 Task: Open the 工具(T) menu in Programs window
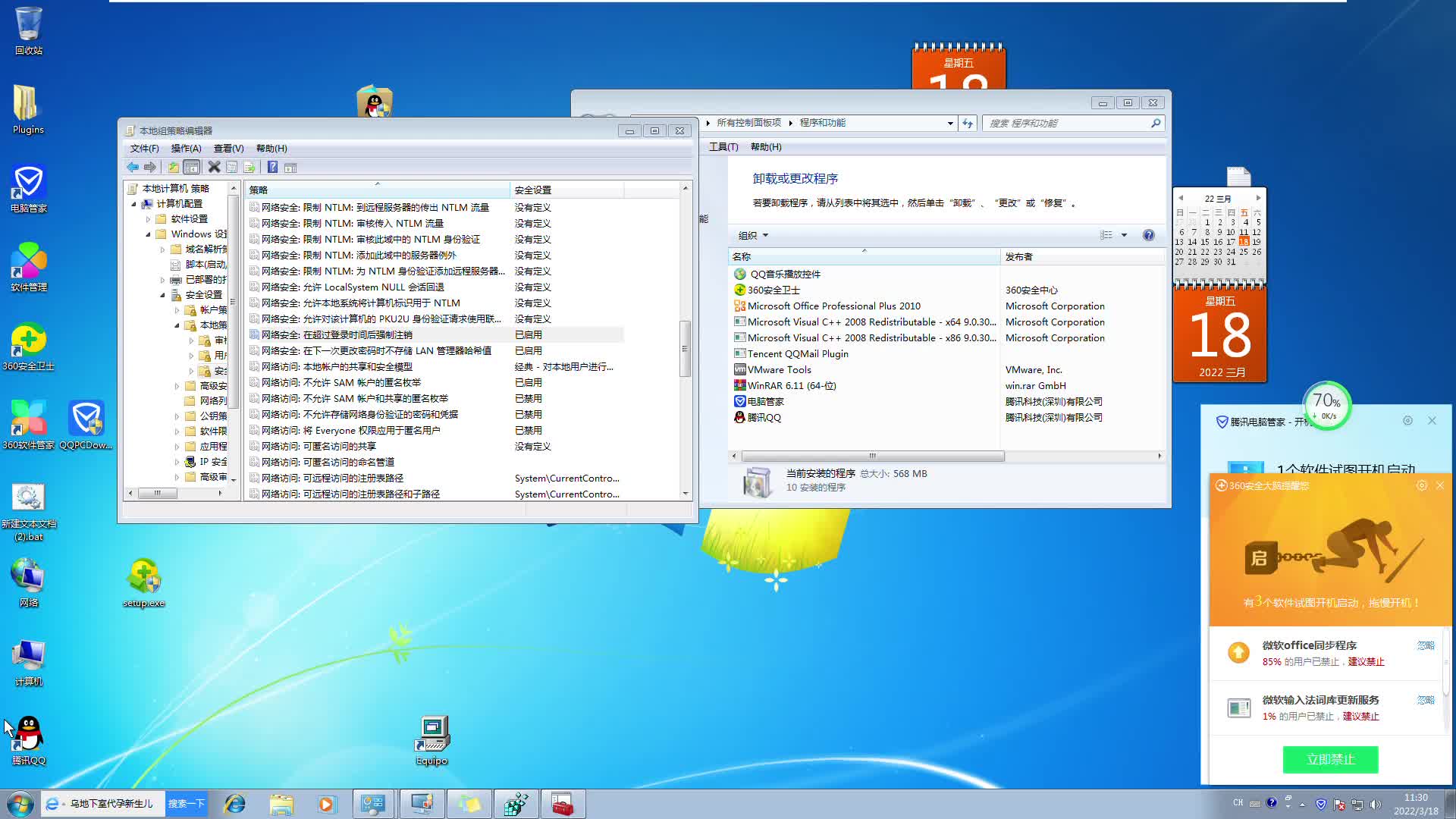tap(723, 147)
